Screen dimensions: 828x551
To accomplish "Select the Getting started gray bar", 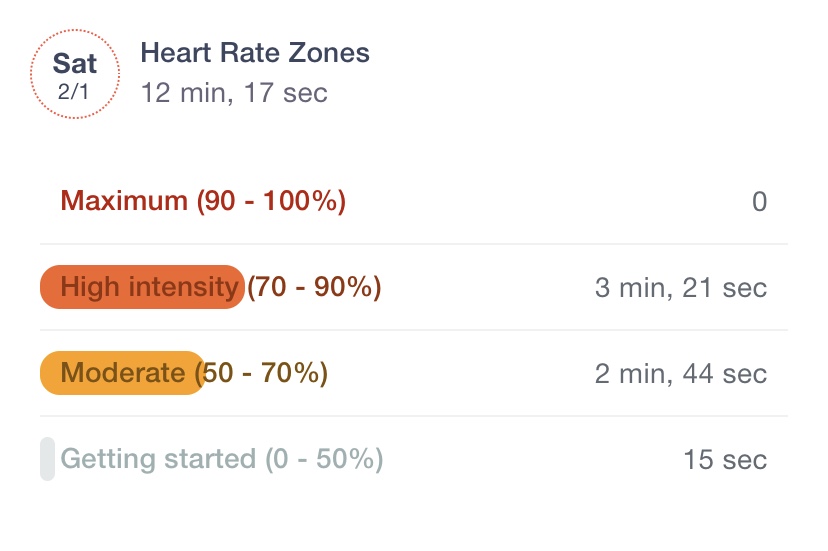I will point(48,459).
